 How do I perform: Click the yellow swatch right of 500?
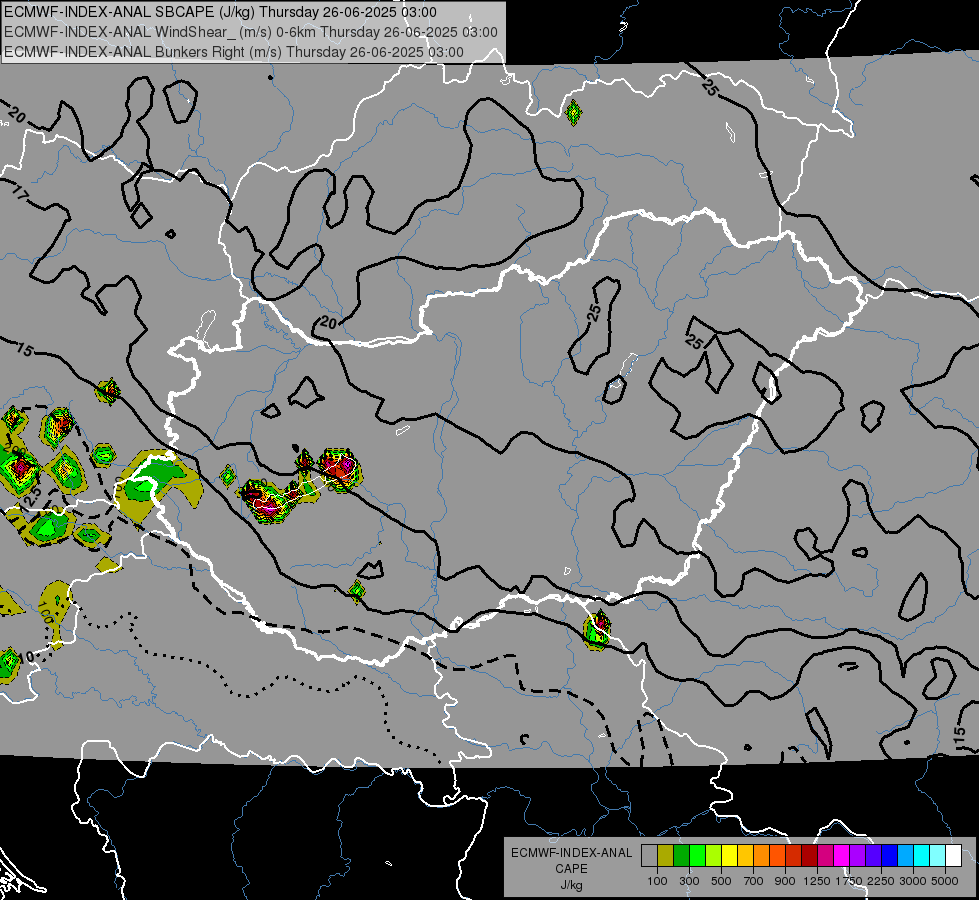pos(729,855)
